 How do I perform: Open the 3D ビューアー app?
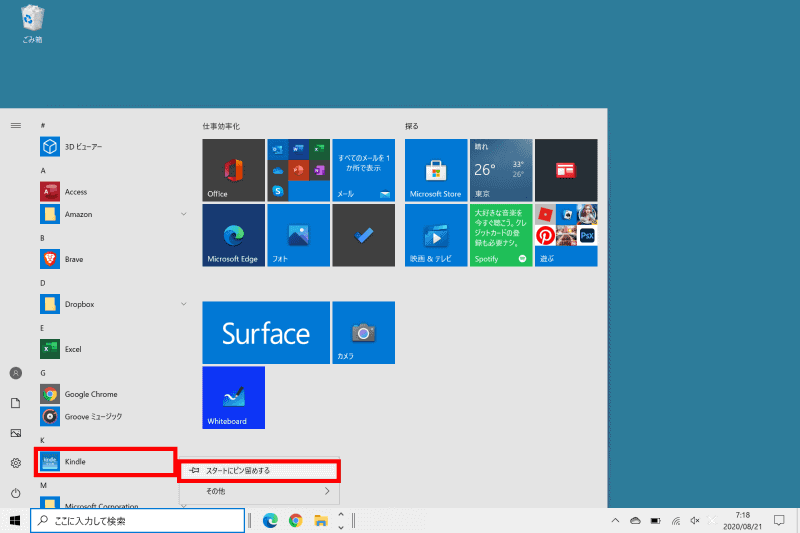point(112,147)
